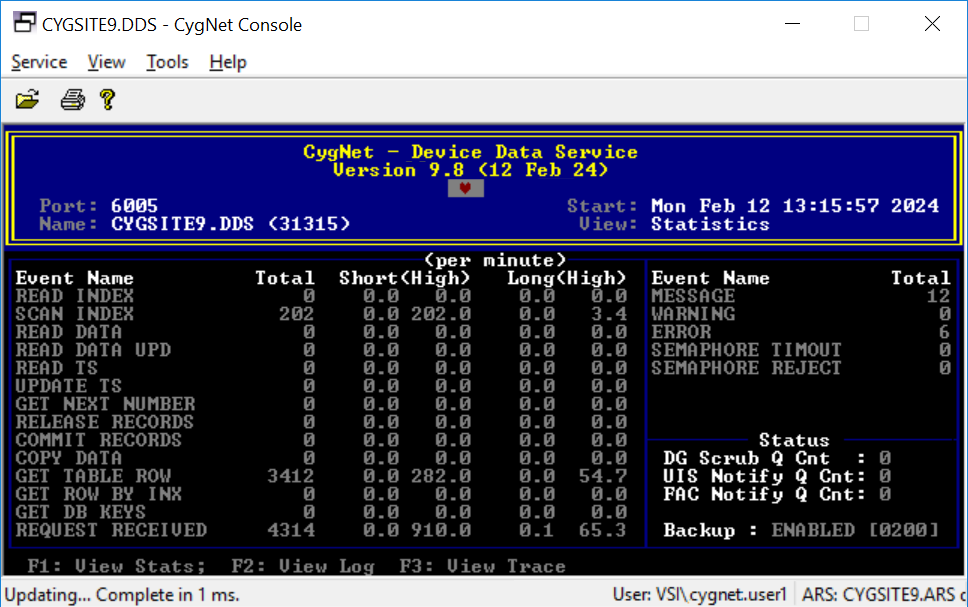Click the F3: View Trace shortcut text
This screenshot has width=968, height=607.
(x=482, y=566)
